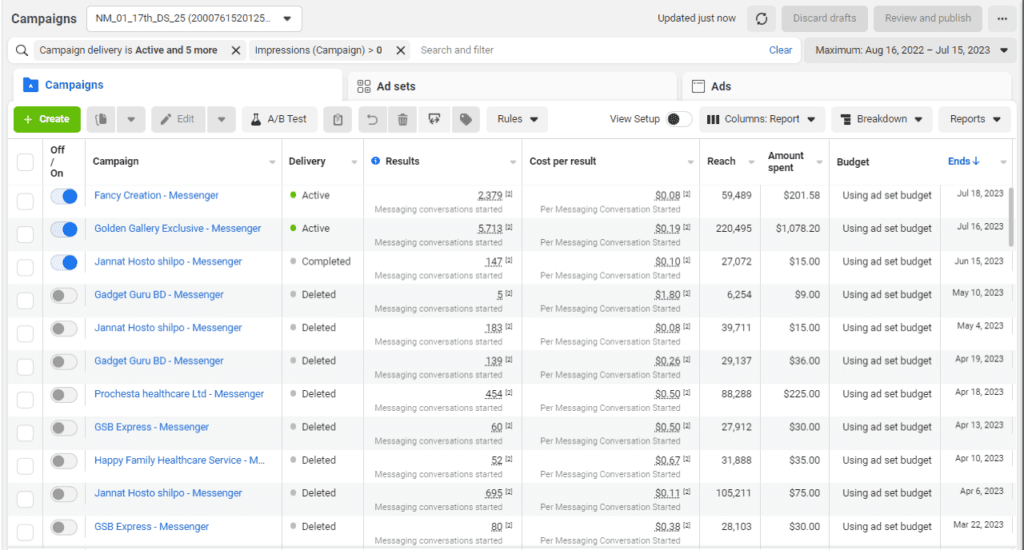1024x550 pixels.
Task: Tick checkbox for Fancy Creation row
Action: [25, 201]
